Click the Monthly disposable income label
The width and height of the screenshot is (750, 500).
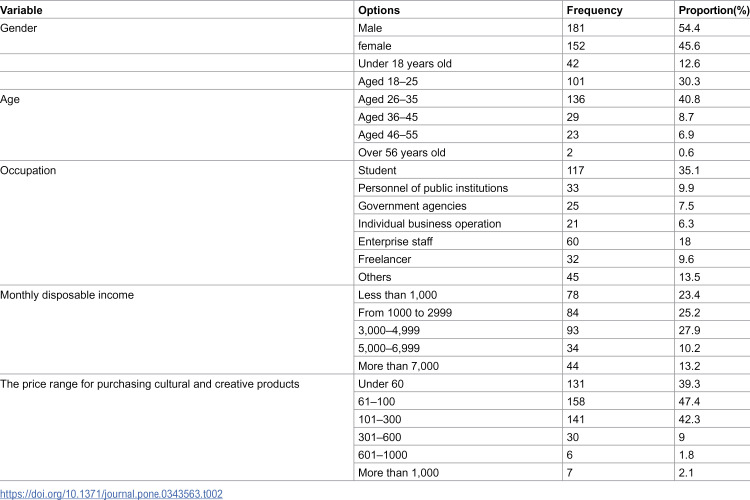(x=67, y=295)
